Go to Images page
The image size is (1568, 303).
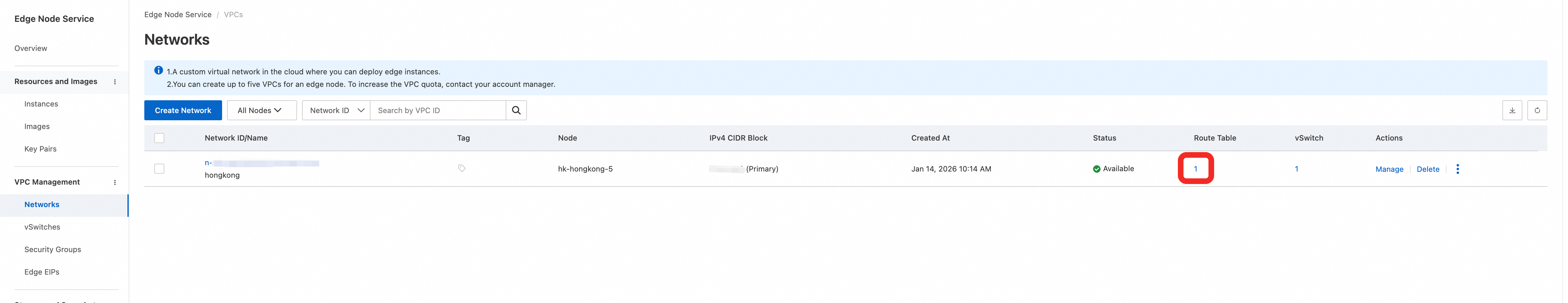(x=37, y=127)
